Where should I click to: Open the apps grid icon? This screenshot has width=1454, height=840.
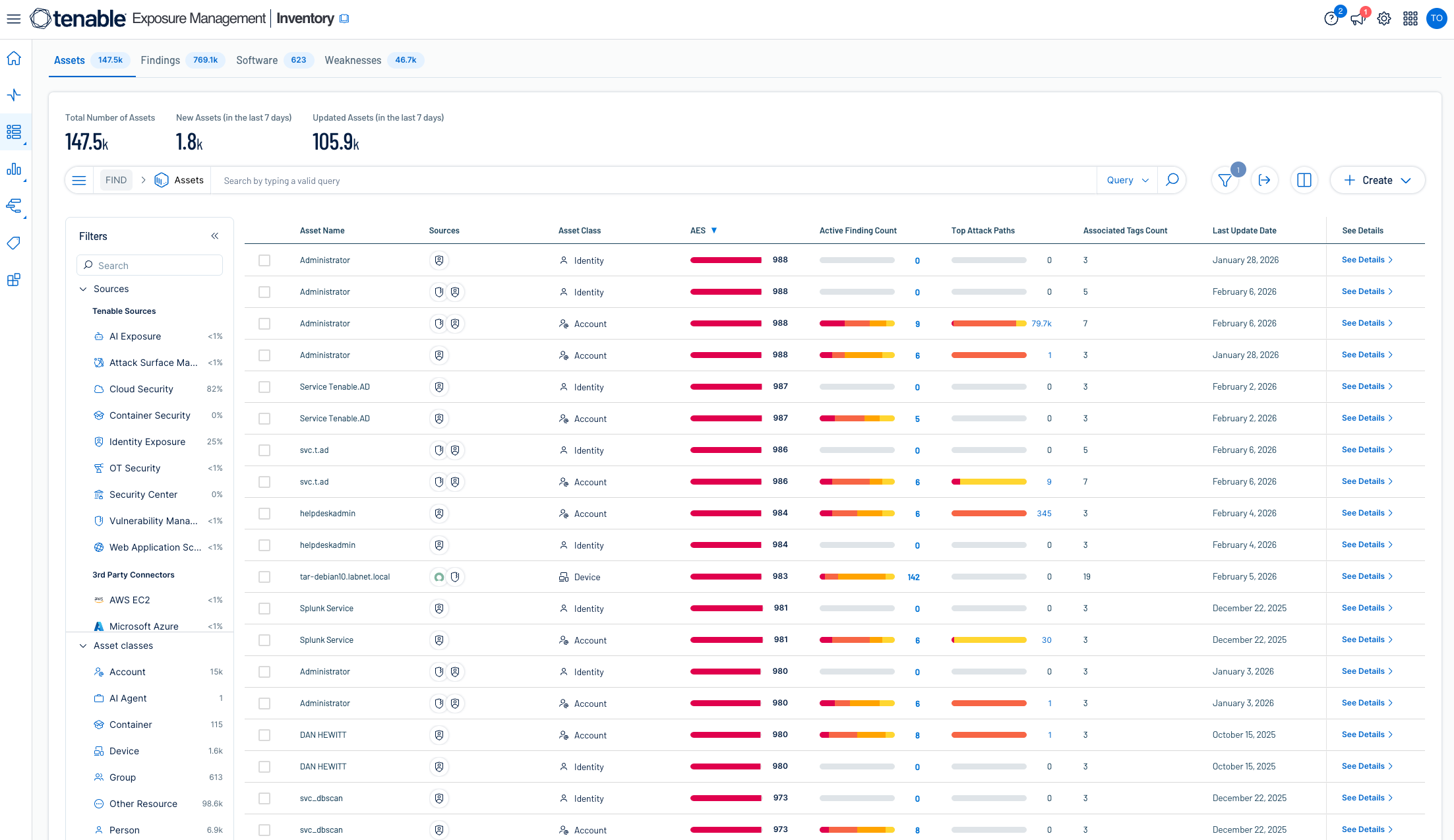click(1410, 19)
